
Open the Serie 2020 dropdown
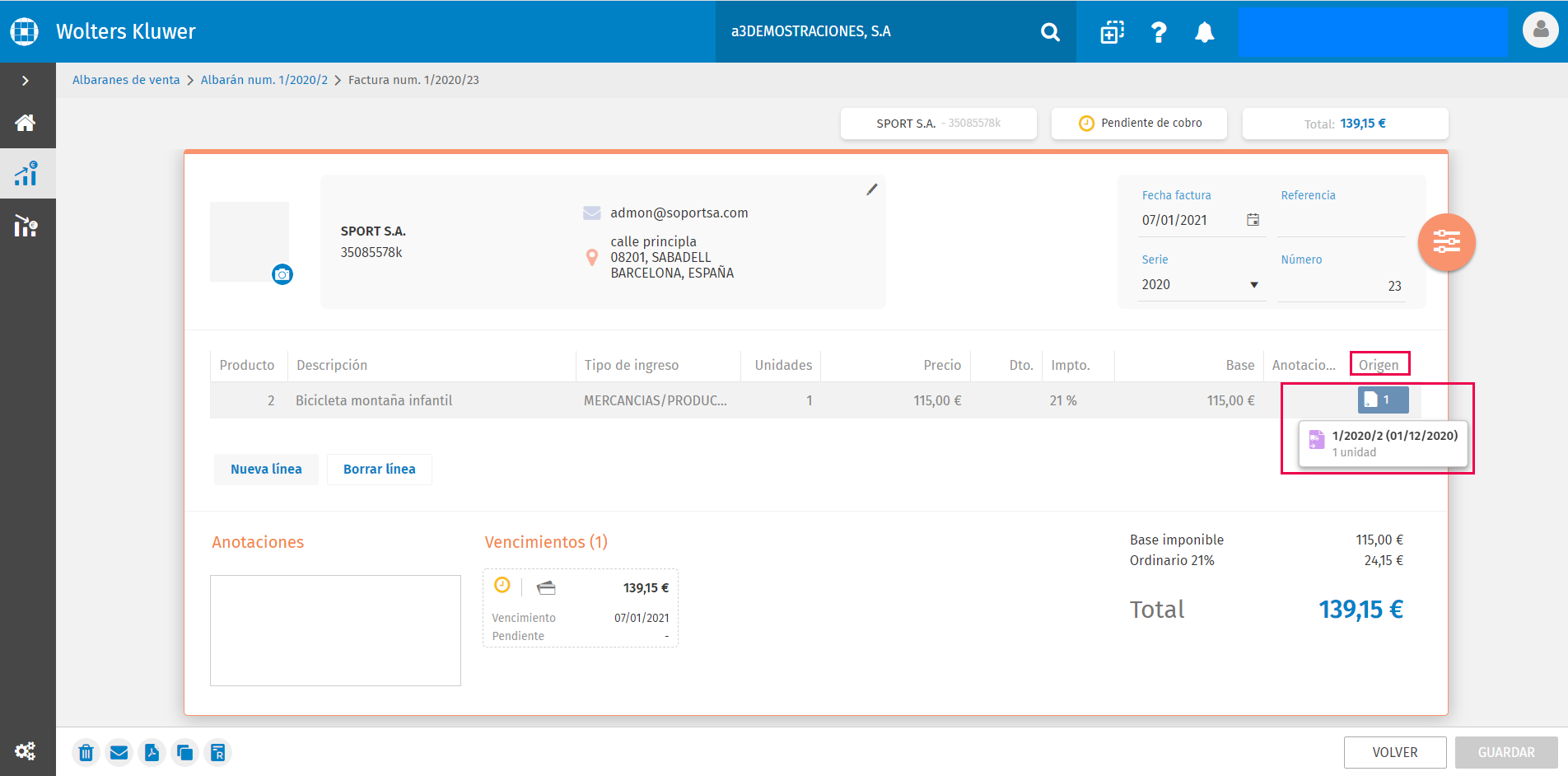click(1202, 285)
